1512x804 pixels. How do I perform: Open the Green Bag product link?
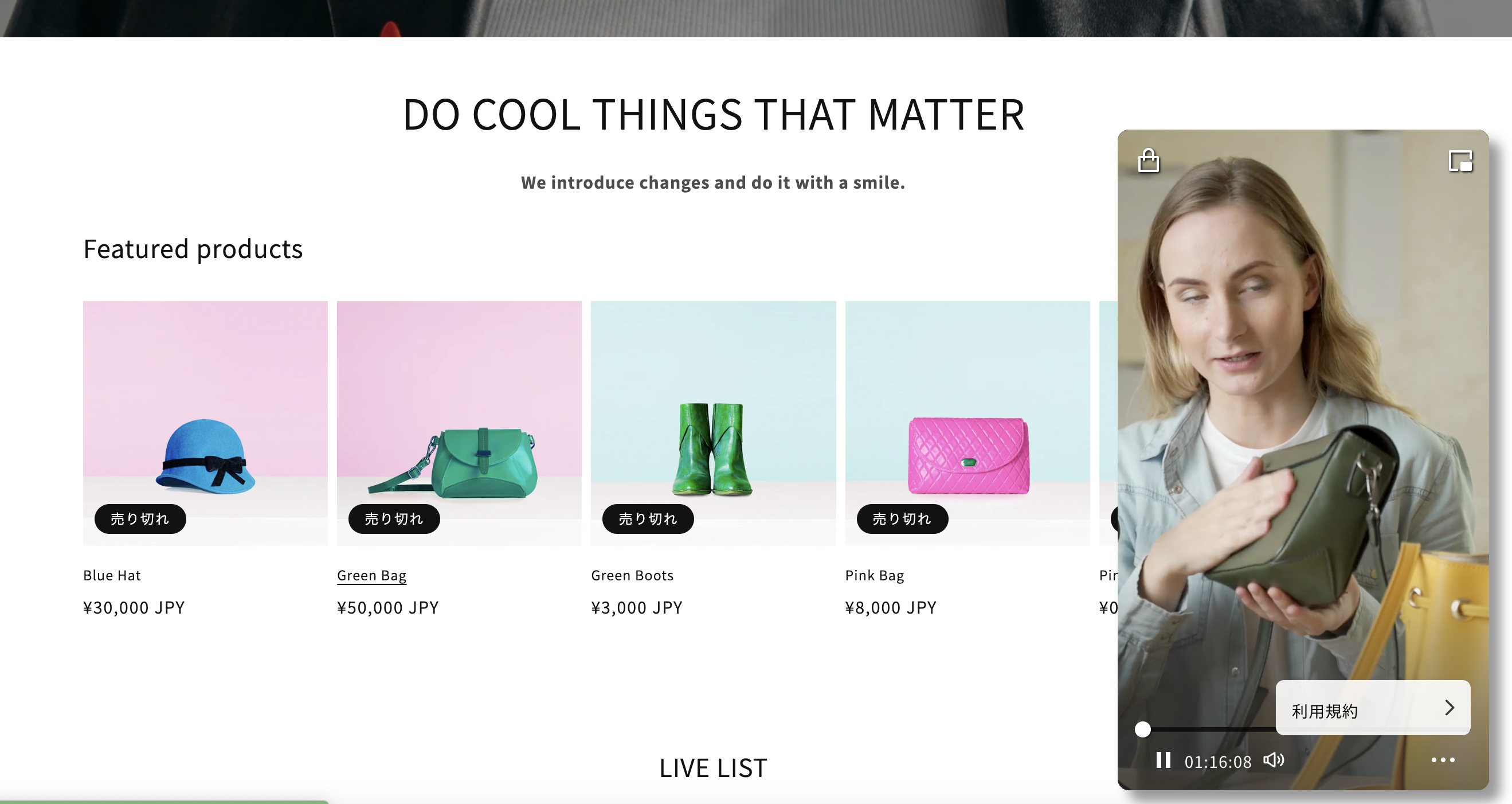(371, 576)
